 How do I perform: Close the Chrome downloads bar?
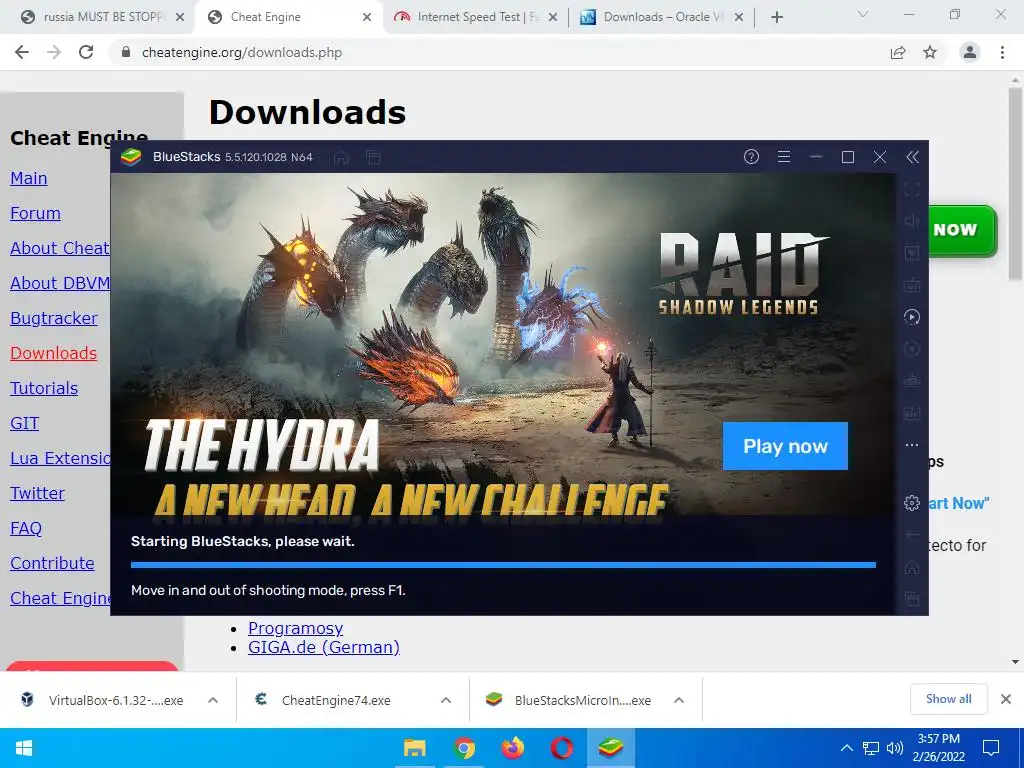[1006, 699]
